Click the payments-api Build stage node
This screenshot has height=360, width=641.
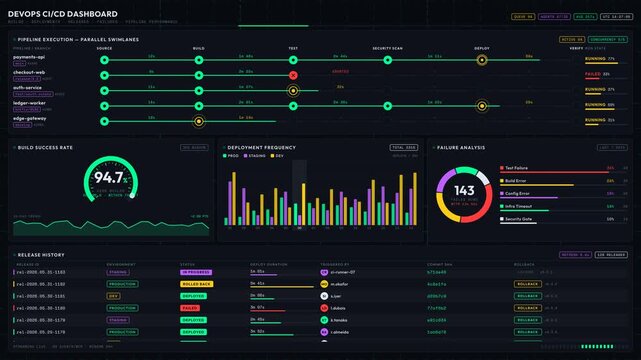(x=199, y=60)
